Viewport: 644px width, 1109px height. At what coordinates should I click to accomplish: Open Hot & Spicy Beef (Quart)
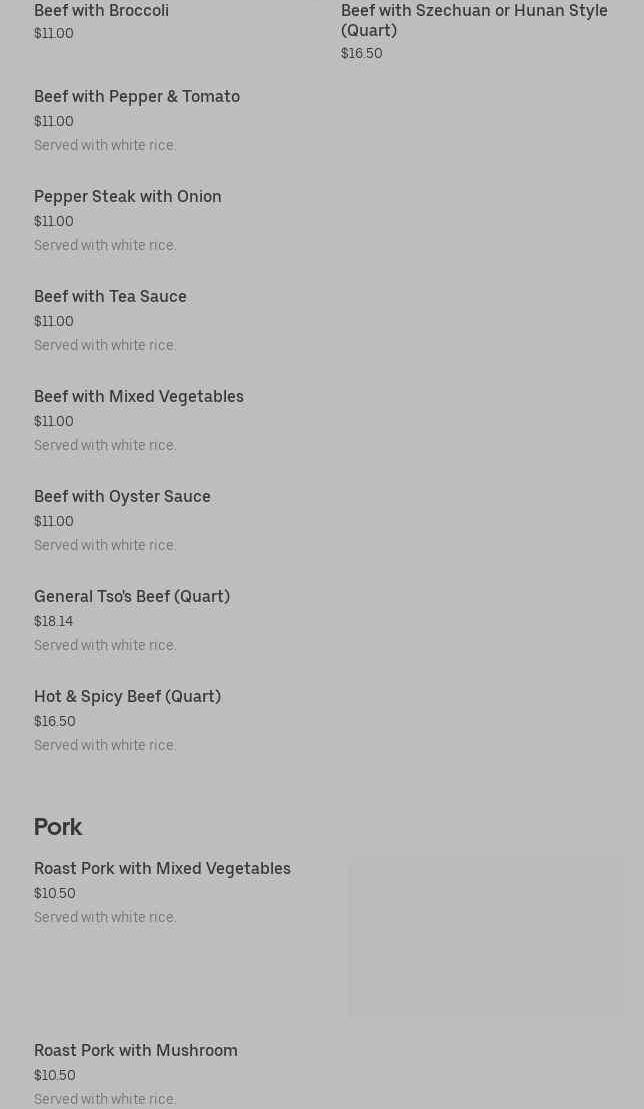point(127,697)
